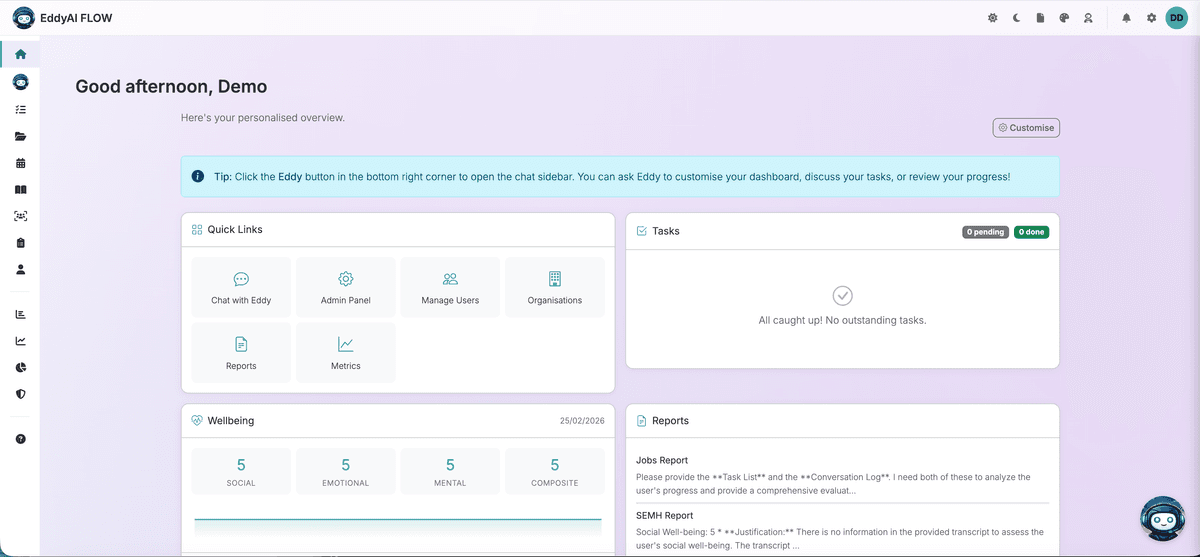Open the pie chart sidebar icon
This screenshot has height=557, width=1200.
pos(20,368)
